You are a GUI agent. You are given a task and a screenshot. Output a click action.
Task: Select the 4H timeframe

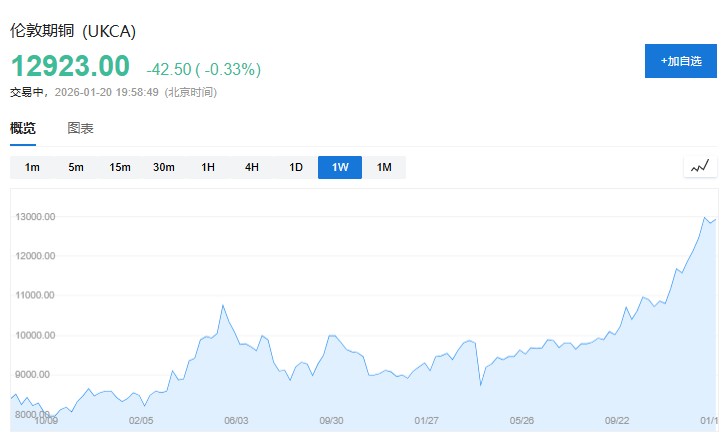pyautogui.click(x=252, y=167)
